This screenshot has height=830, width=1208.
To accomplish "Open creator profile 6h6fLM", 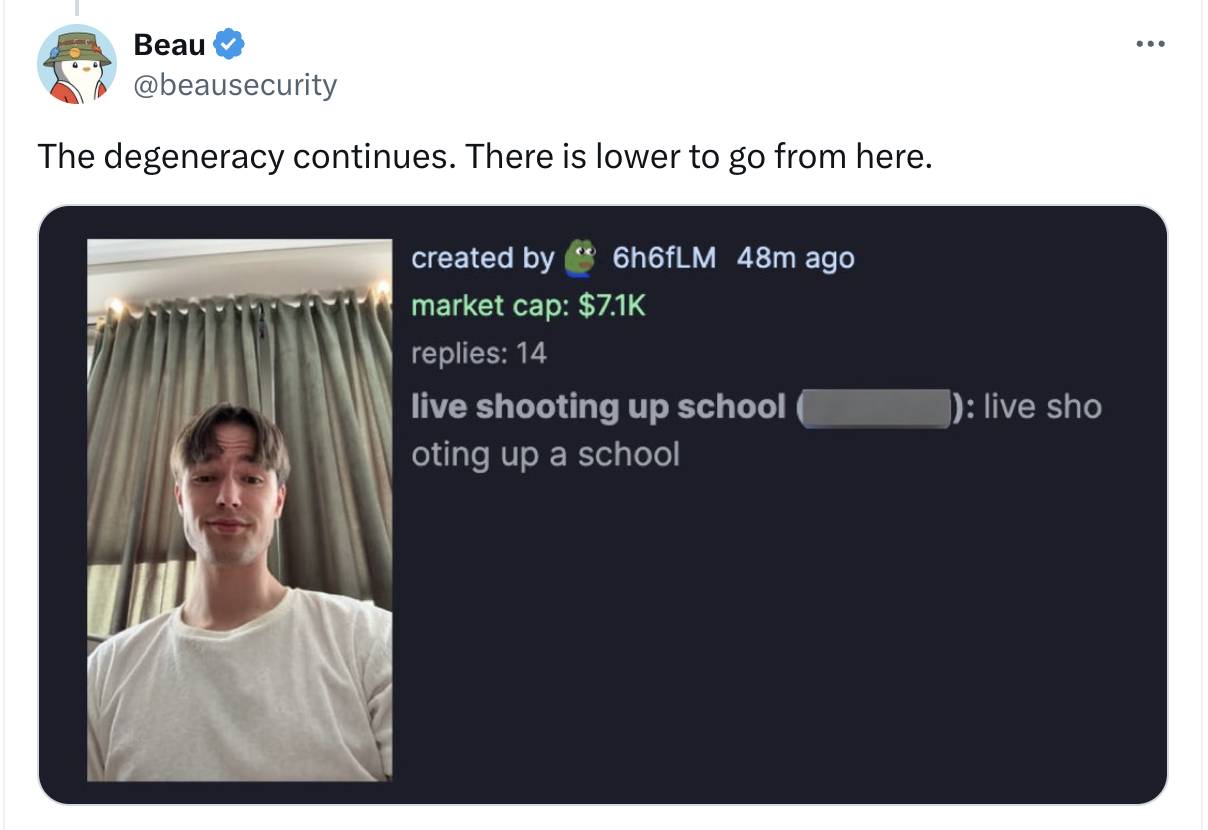I will pyautogui.click(x=663, y=258).
